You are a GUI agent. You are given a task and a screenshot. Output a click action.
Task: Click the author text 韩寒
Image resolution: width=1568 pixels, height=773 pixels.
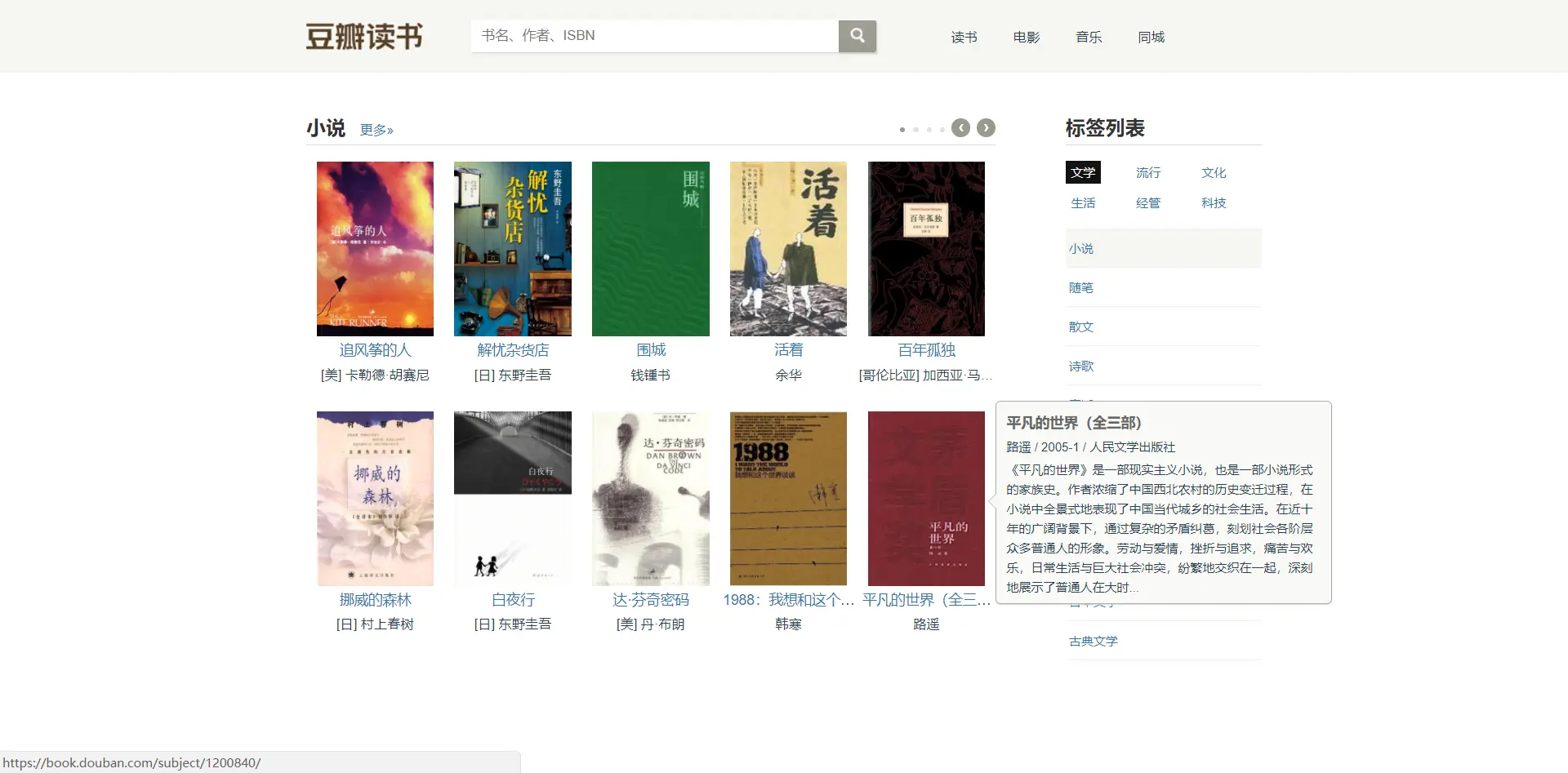point(788,624)
